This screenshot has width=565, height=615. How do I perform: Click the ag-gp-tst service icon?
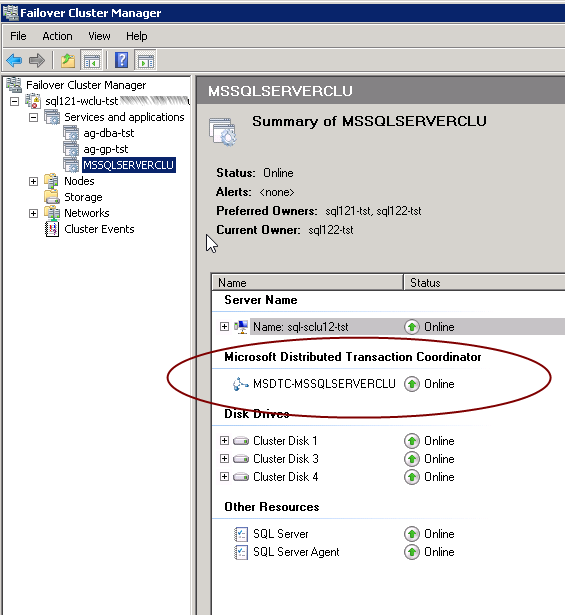pos(71,149)
